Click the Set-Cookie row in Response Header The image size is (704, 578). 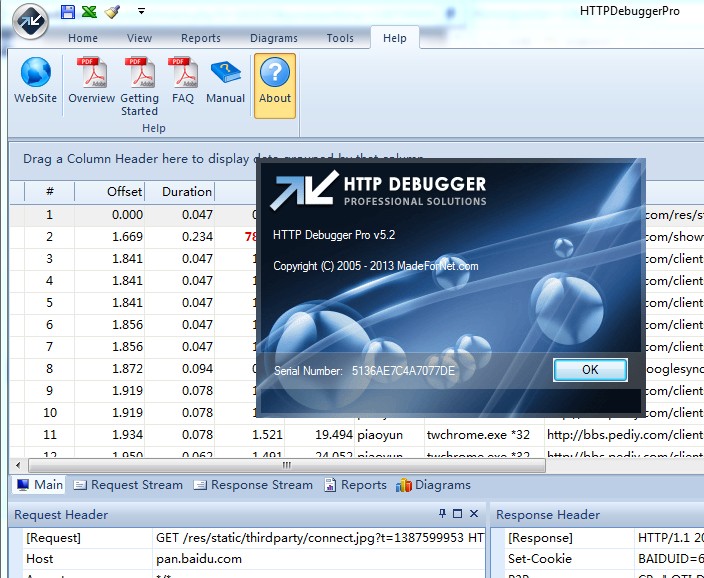click(606, 559)
